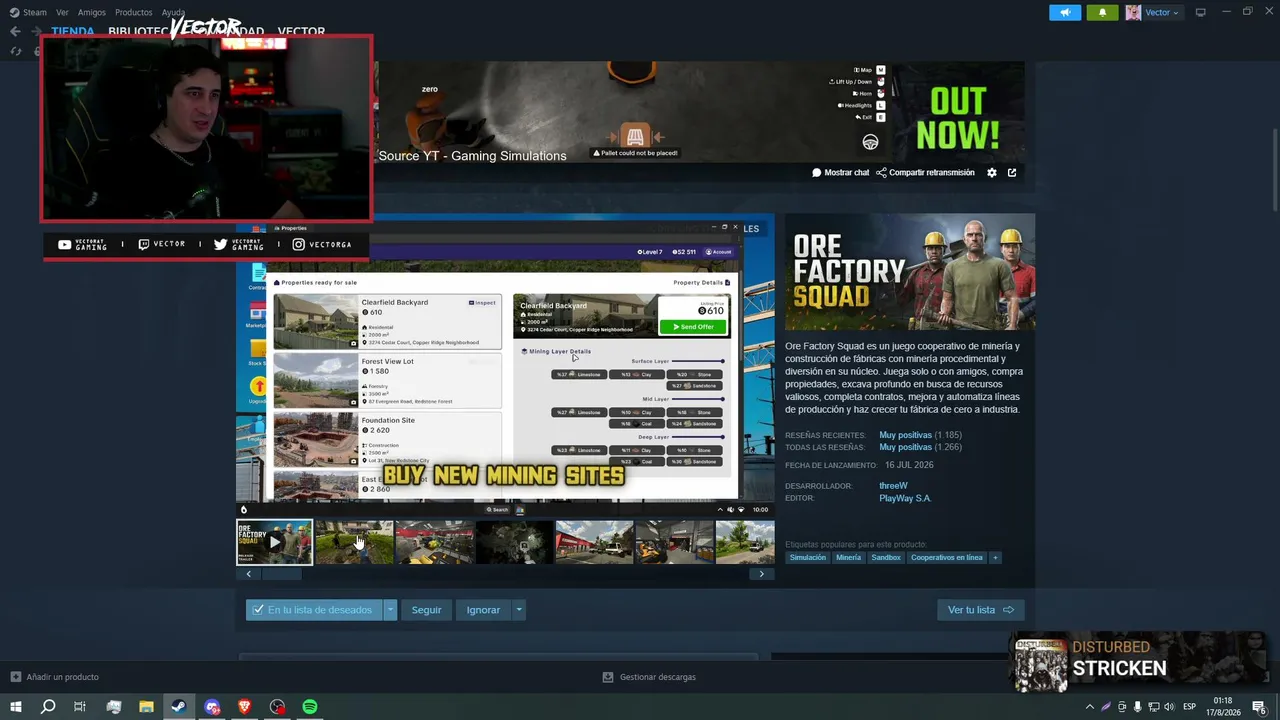The width and height of the screenshot is (1280, 720).
Task: Open the Ore Factory Squad header image
Action: (x=910, y=272)
